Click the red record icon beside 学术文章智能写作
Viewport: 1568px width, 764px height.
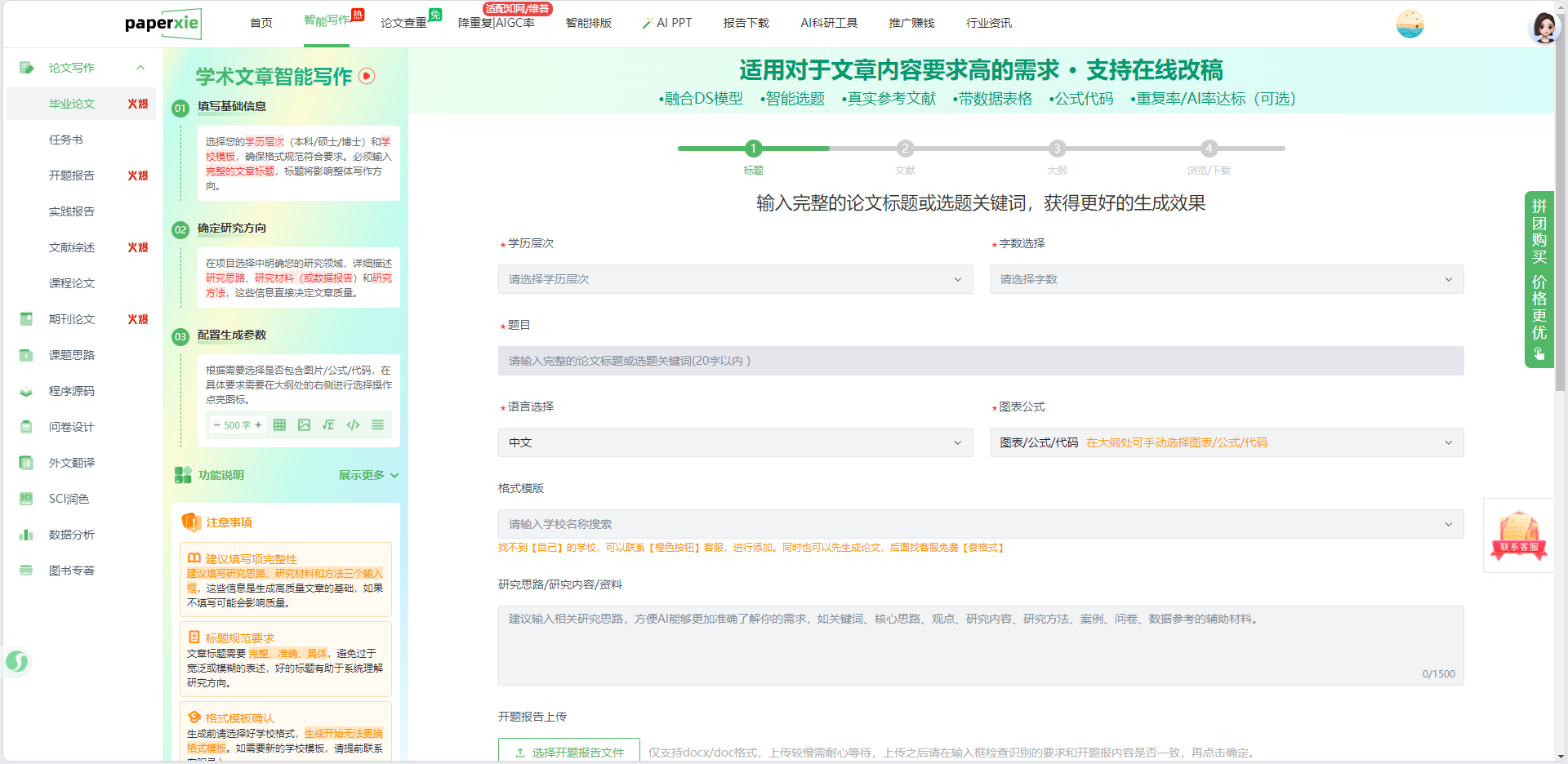pos(367,76)
